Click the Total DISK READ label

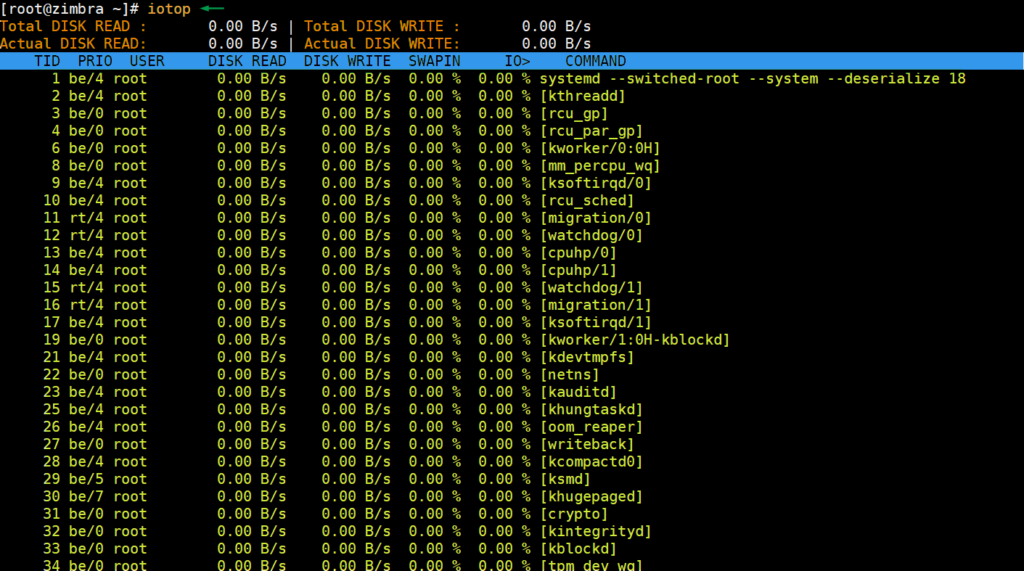click(x=73, y=26)
